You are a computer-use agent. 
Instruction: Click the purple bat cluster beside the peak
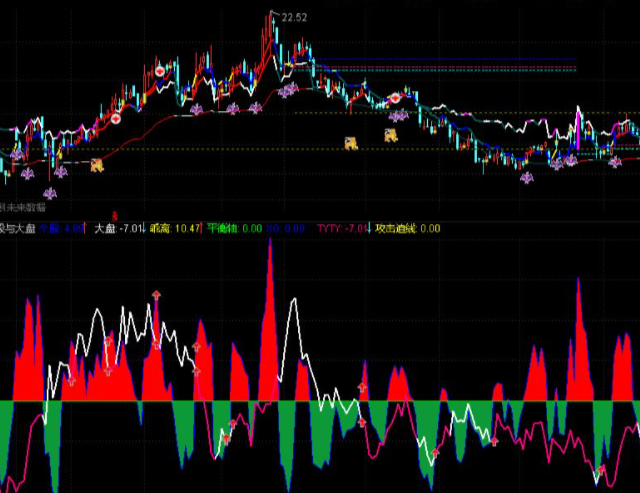tap(288, 90)
